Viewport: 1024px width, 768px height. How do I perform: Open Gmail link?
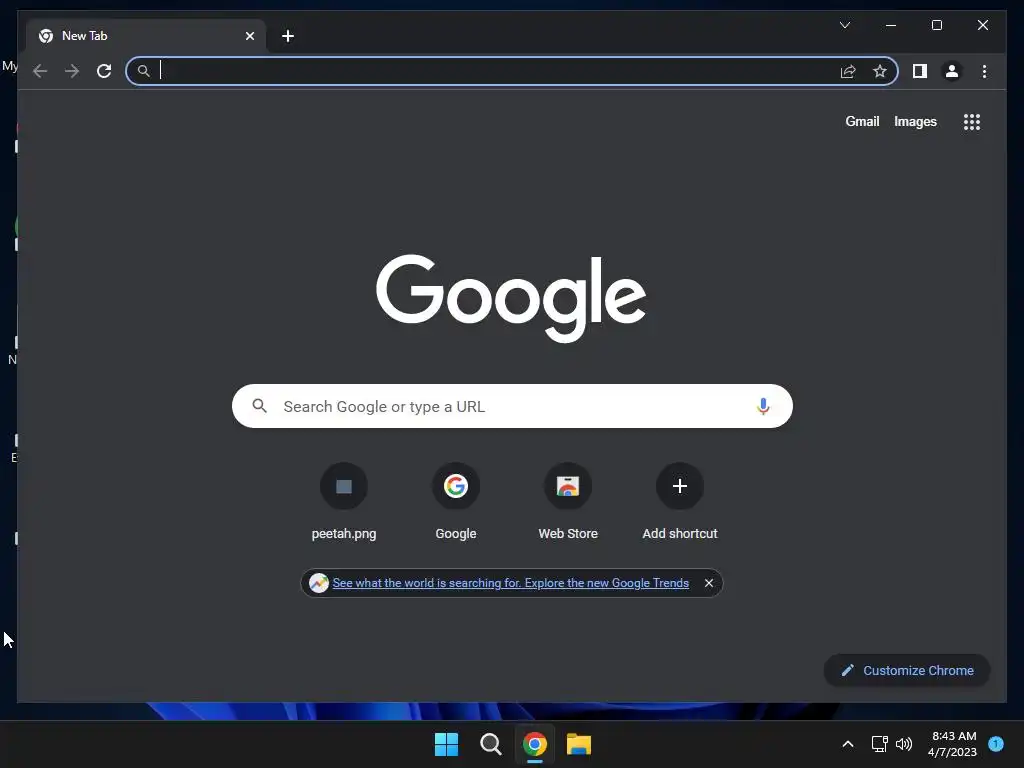click(862, 121)
